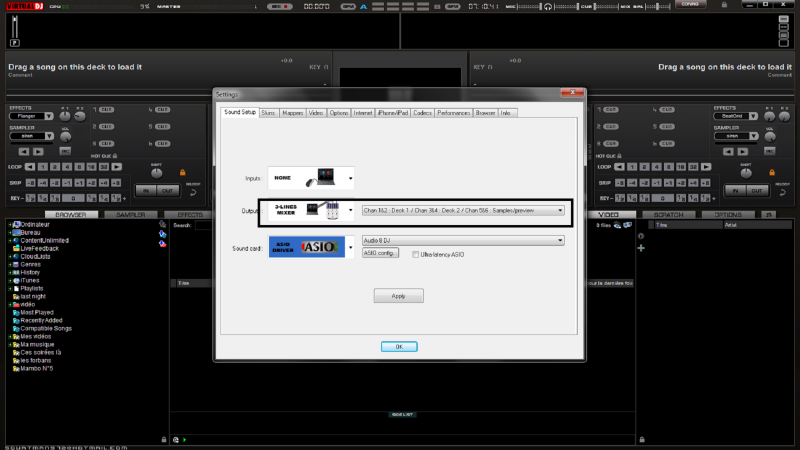
Task: Enable the Ultra-latency ASIO checkbox
Action: point(415,255)
